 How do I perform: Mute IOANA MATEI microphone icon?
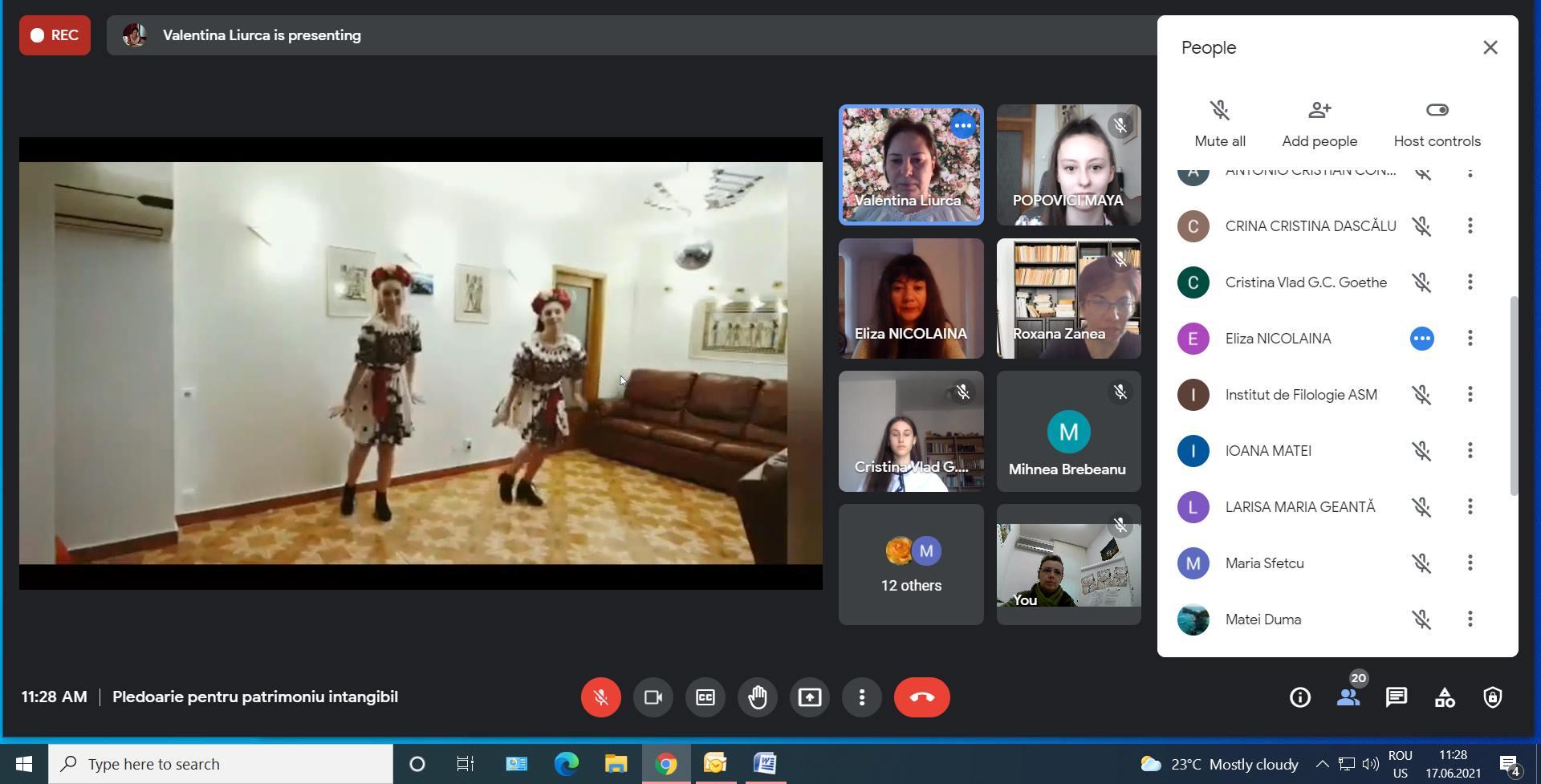click(x=1421, y=451)
